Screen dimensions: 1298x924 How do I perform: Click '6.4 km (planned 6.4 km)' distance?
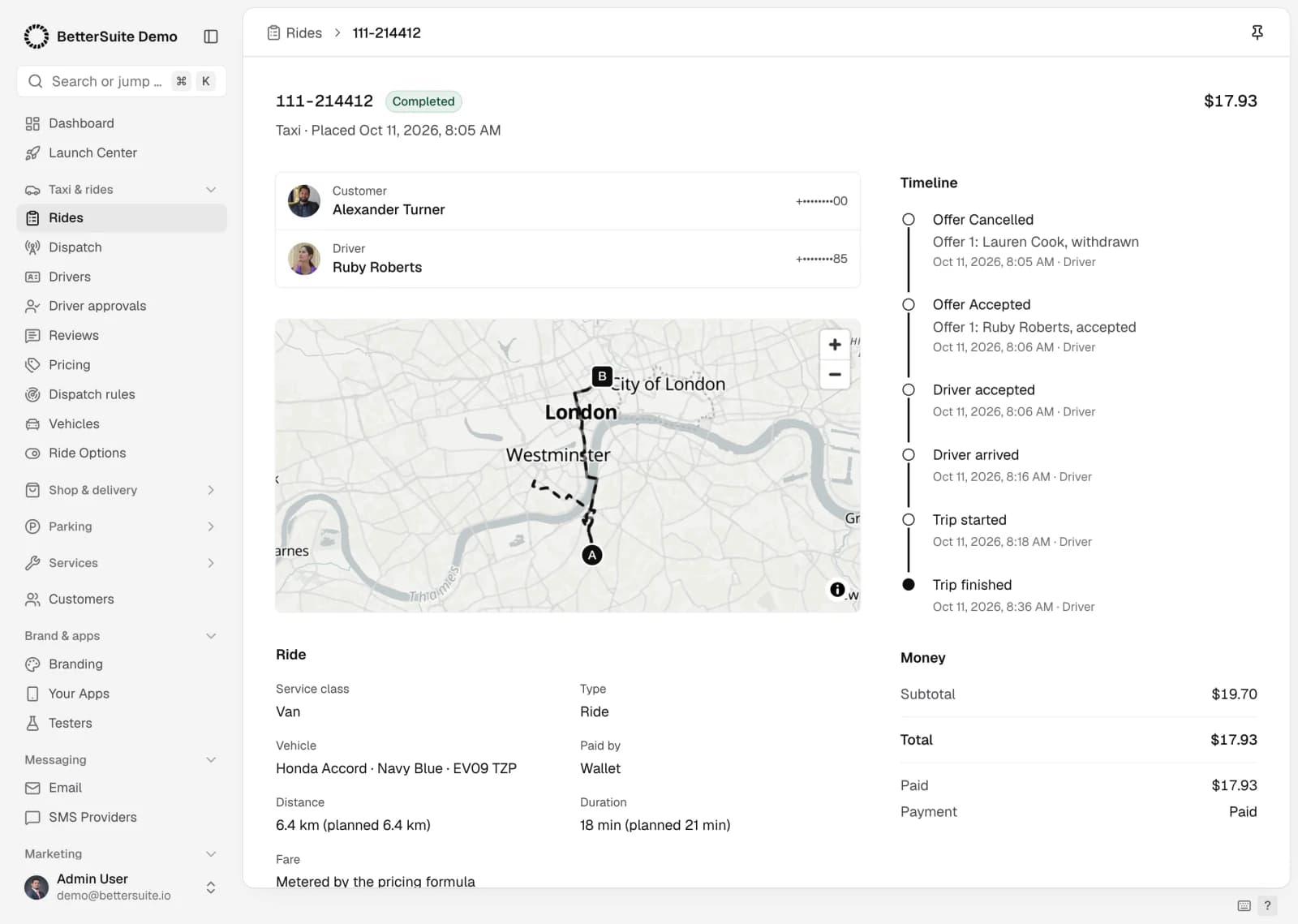coord(353,825)
